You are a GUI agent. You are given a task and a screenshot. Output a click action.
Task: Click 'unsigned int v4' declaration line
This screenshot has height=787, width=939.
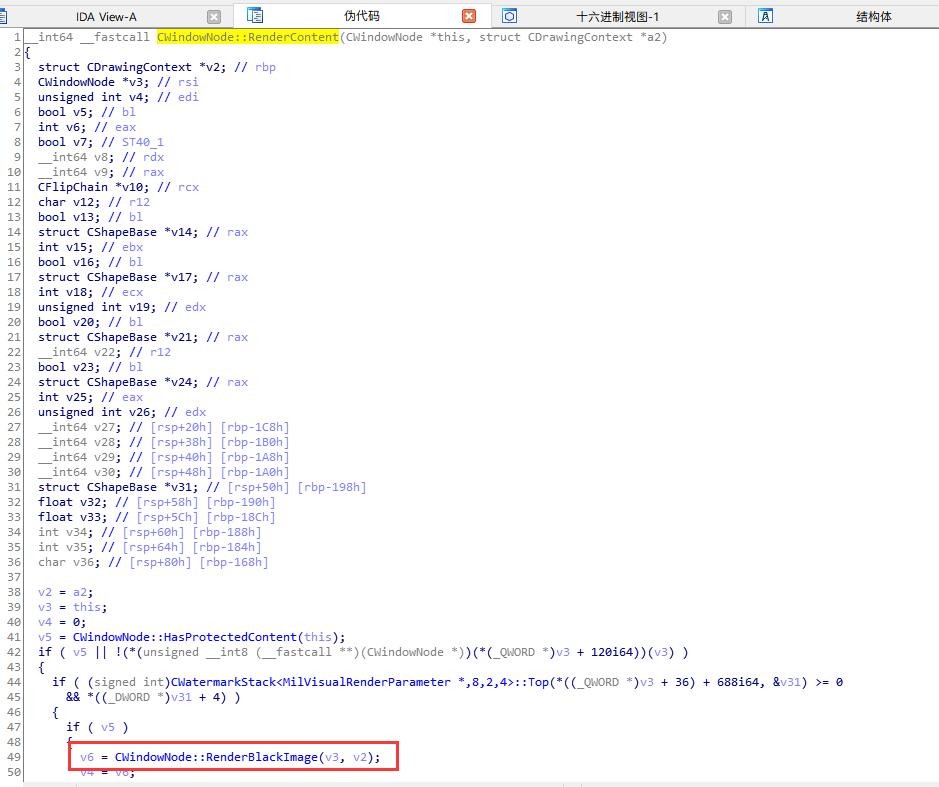tap(93, 97)
